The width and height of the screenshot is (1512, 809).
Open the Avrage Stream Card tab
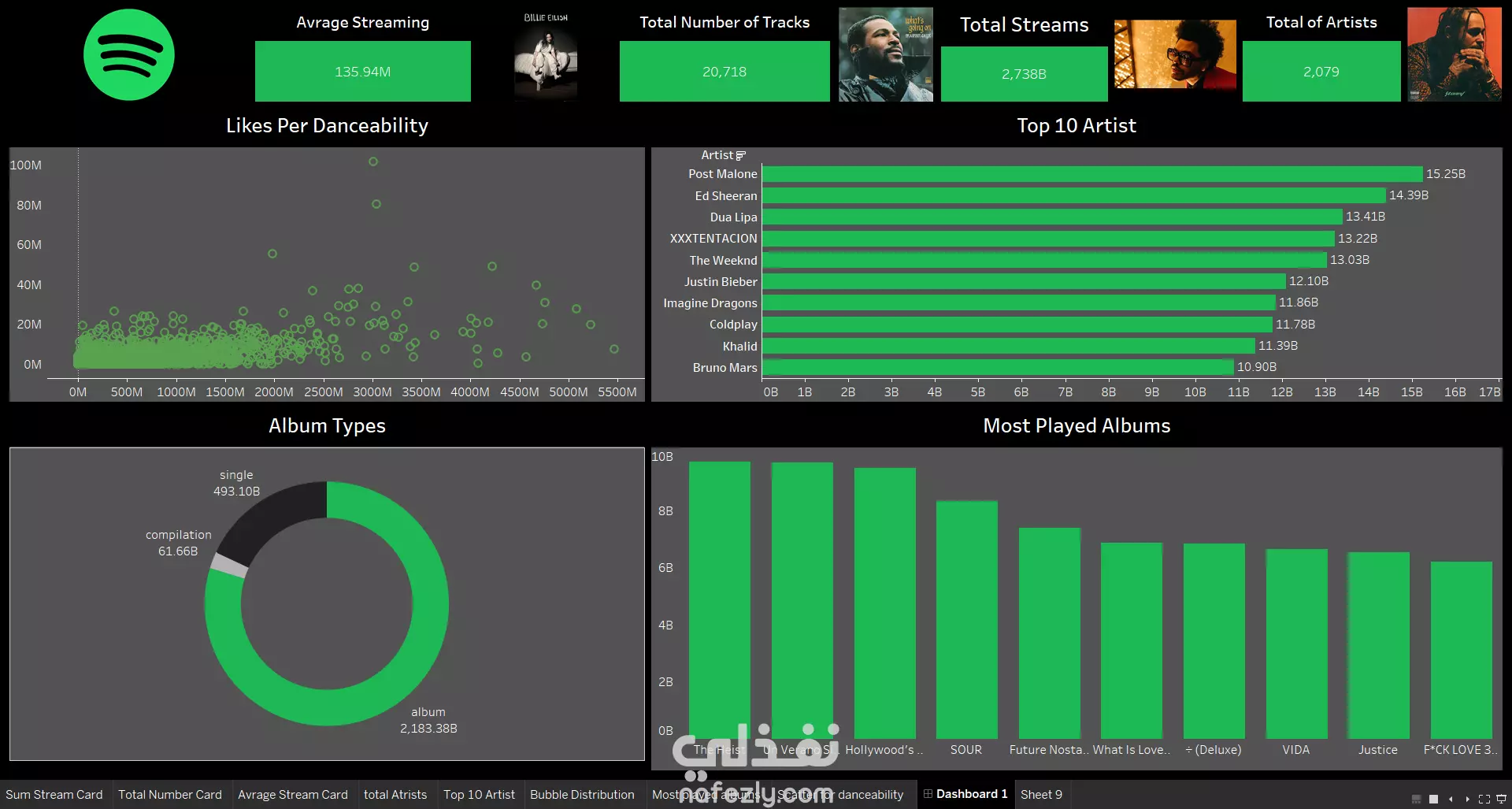(x=293, y=795)
